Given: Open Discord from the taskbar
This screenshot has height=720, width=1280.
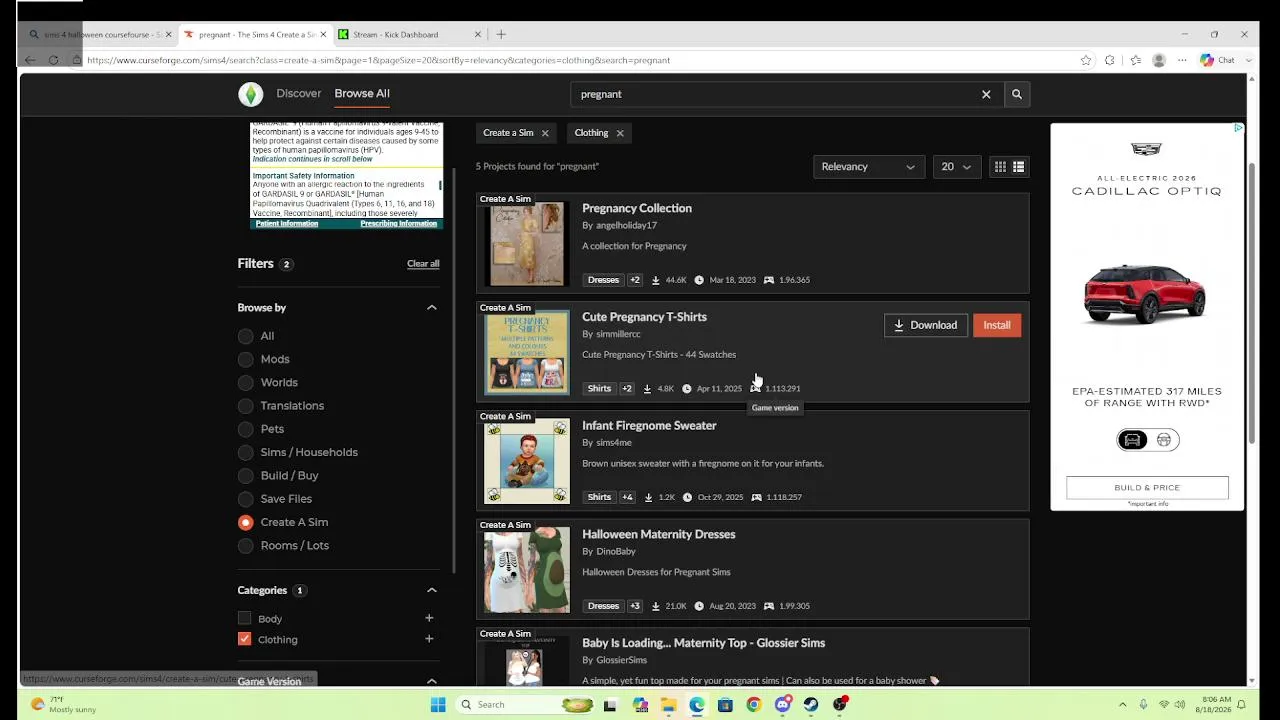Looking at the screenshot, I should click(x=783, y=705).
